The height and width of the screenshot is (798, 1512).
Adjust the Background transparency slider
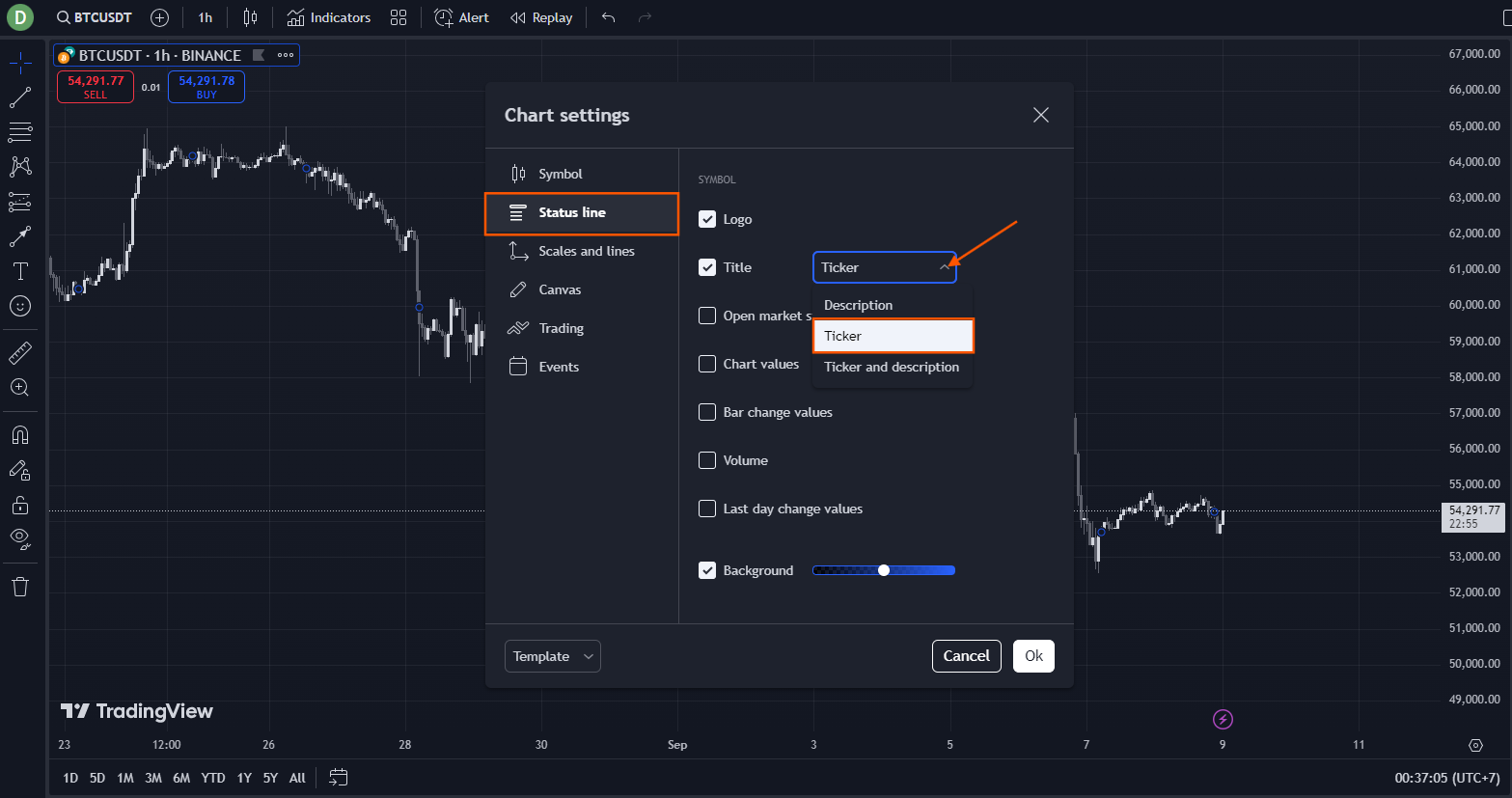coord(884,570)
